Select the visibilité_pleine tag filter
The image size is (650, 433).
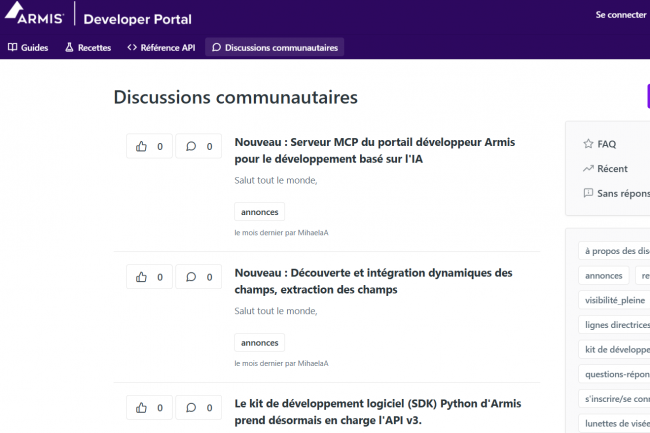(614, 300)
